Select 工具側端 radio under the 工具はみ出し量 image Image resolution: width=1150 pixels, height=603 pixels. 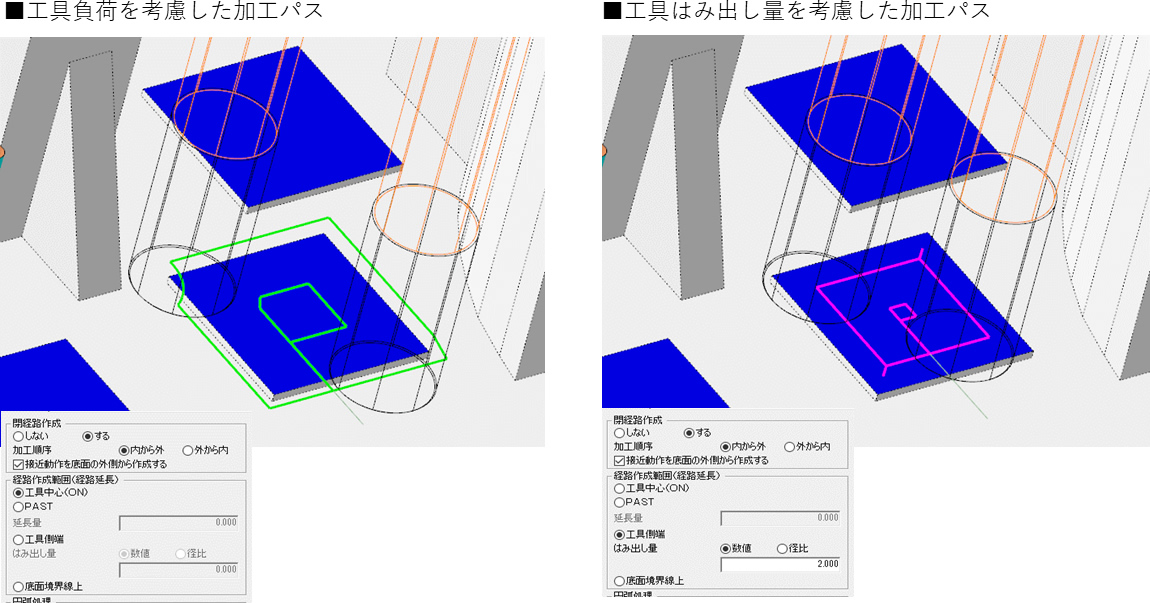click(x=620, y=535)
